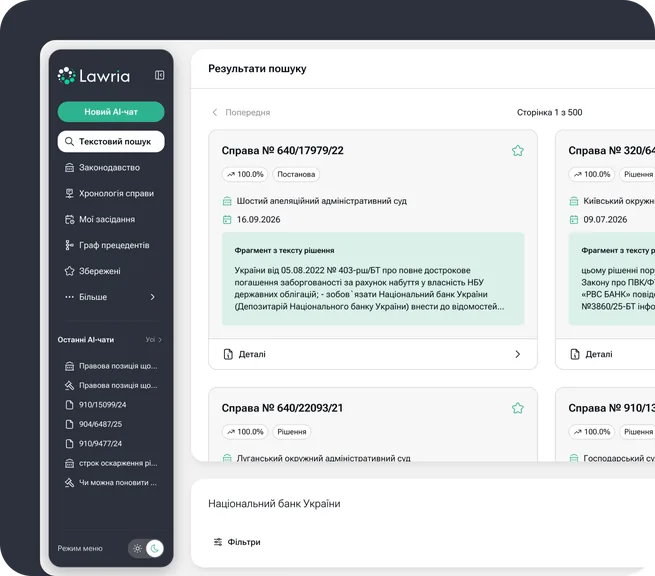Open gavel-icon chat 'Правова позиція що...'
The width and height of the screenshot is (655, 576).
111,385
